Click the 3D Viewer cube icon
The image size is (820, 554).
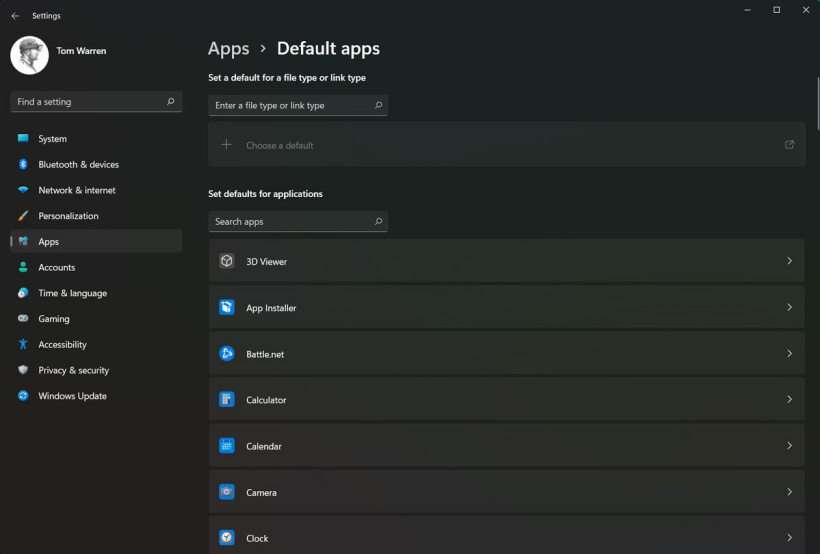226,261
